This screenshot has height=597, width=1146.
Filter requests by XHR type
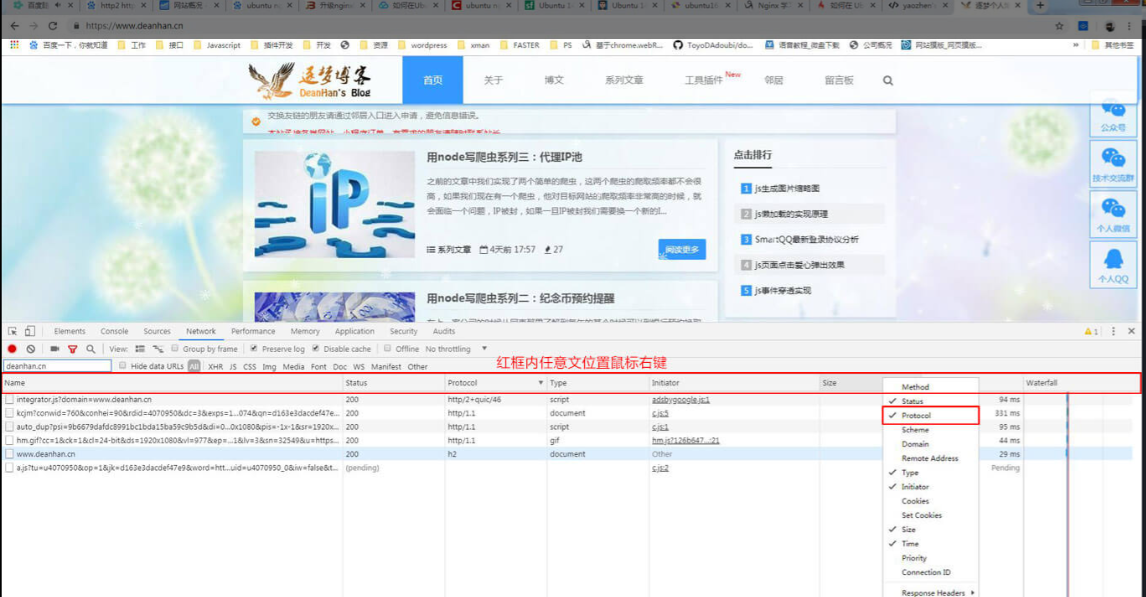point(215,367)
